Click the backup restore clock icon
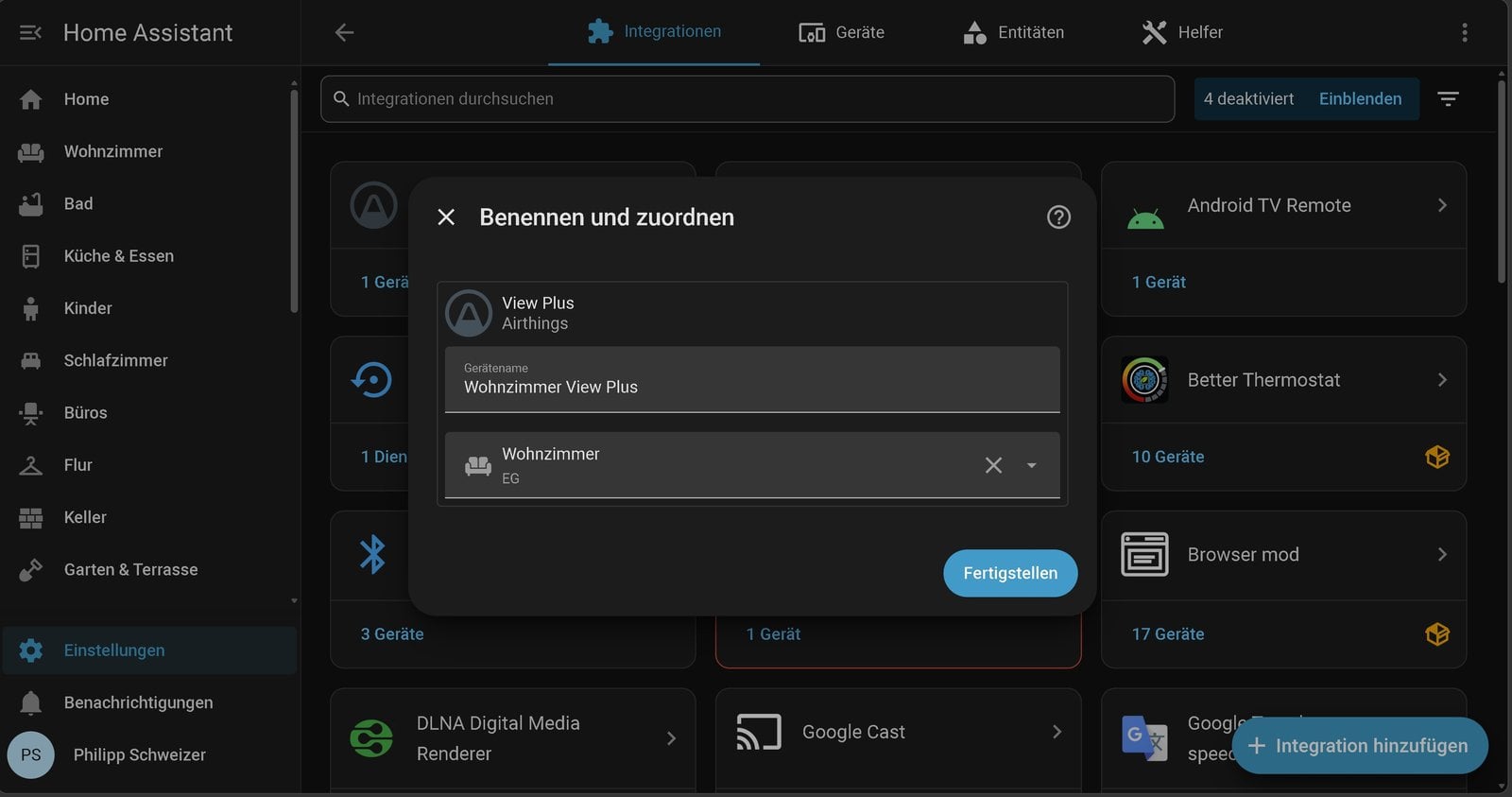The width and height of the screenshot is (1512, 797). pos(372,380)
